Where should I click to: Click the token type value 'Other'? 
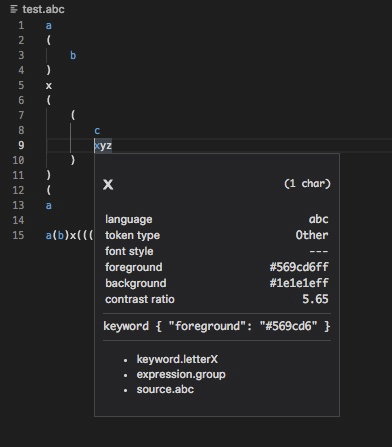[312, 235]
